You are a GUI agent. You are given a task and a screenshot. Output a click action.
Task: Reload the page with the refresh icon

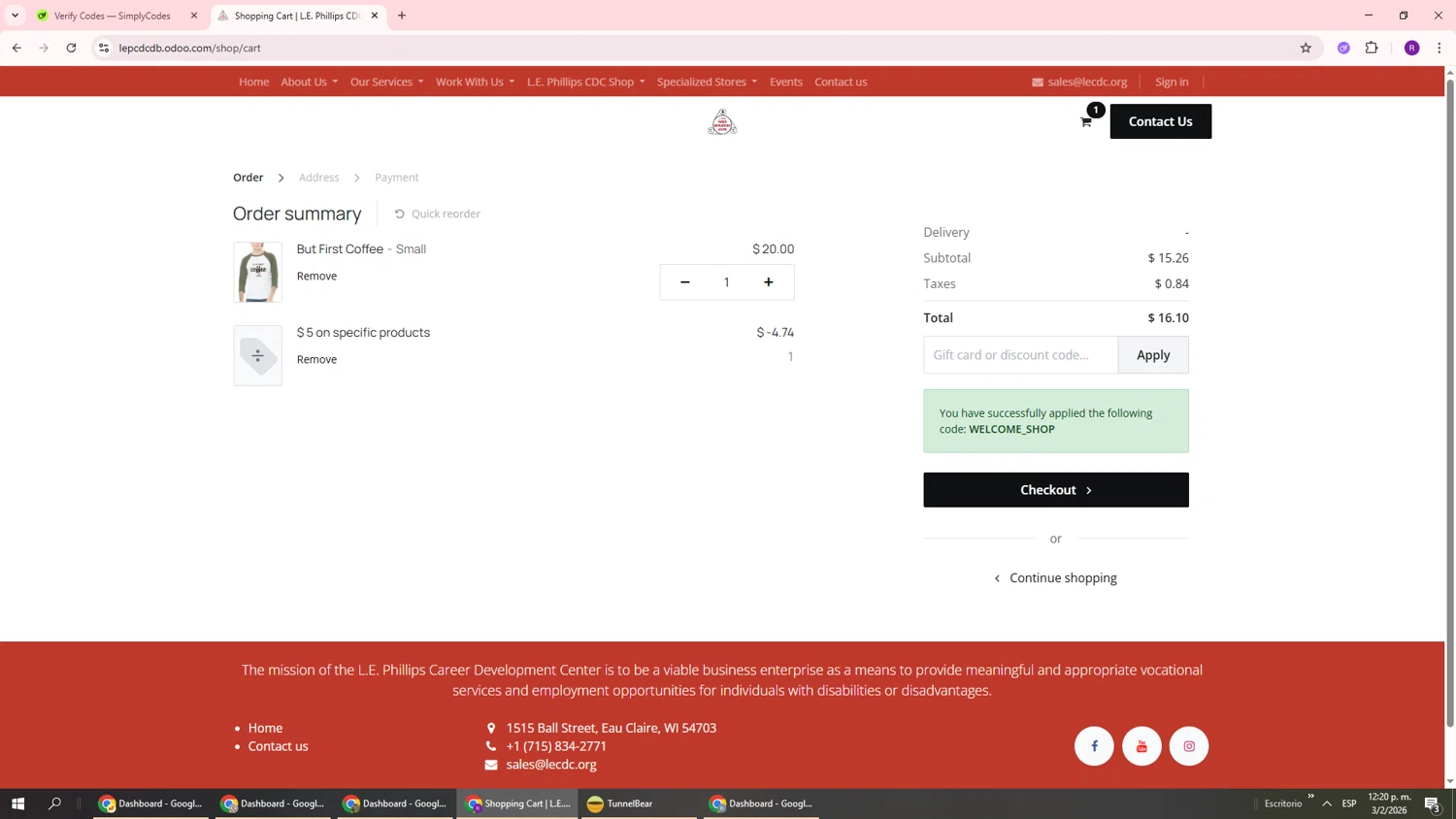[x=71, y=48]
